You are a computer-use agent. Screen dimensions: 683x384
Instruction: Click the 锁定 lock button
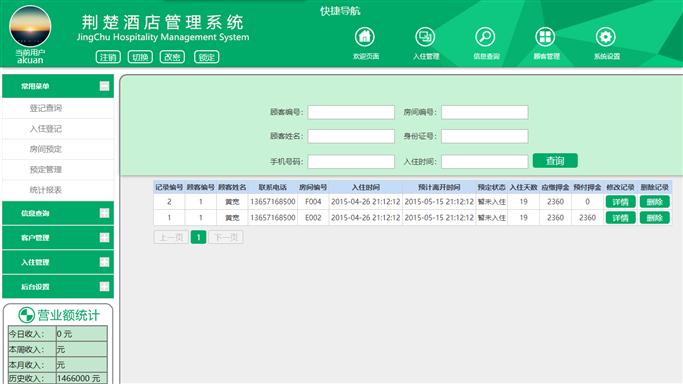(x=206, y=57)
